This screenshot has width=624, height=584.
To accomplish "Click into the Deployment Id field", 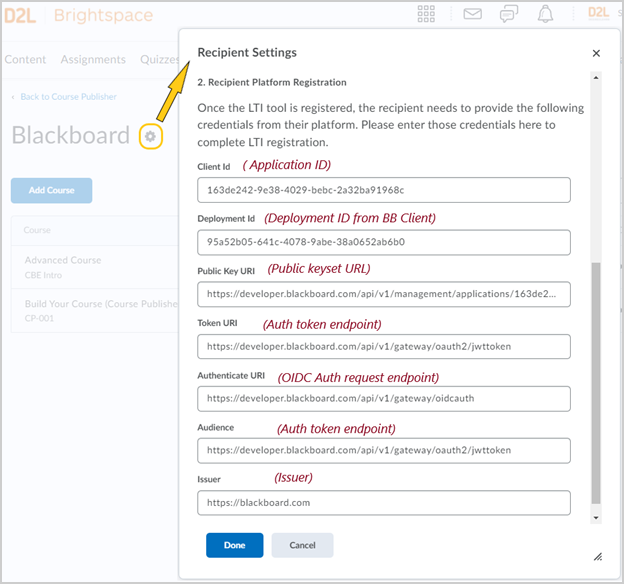I will point(384,242).
